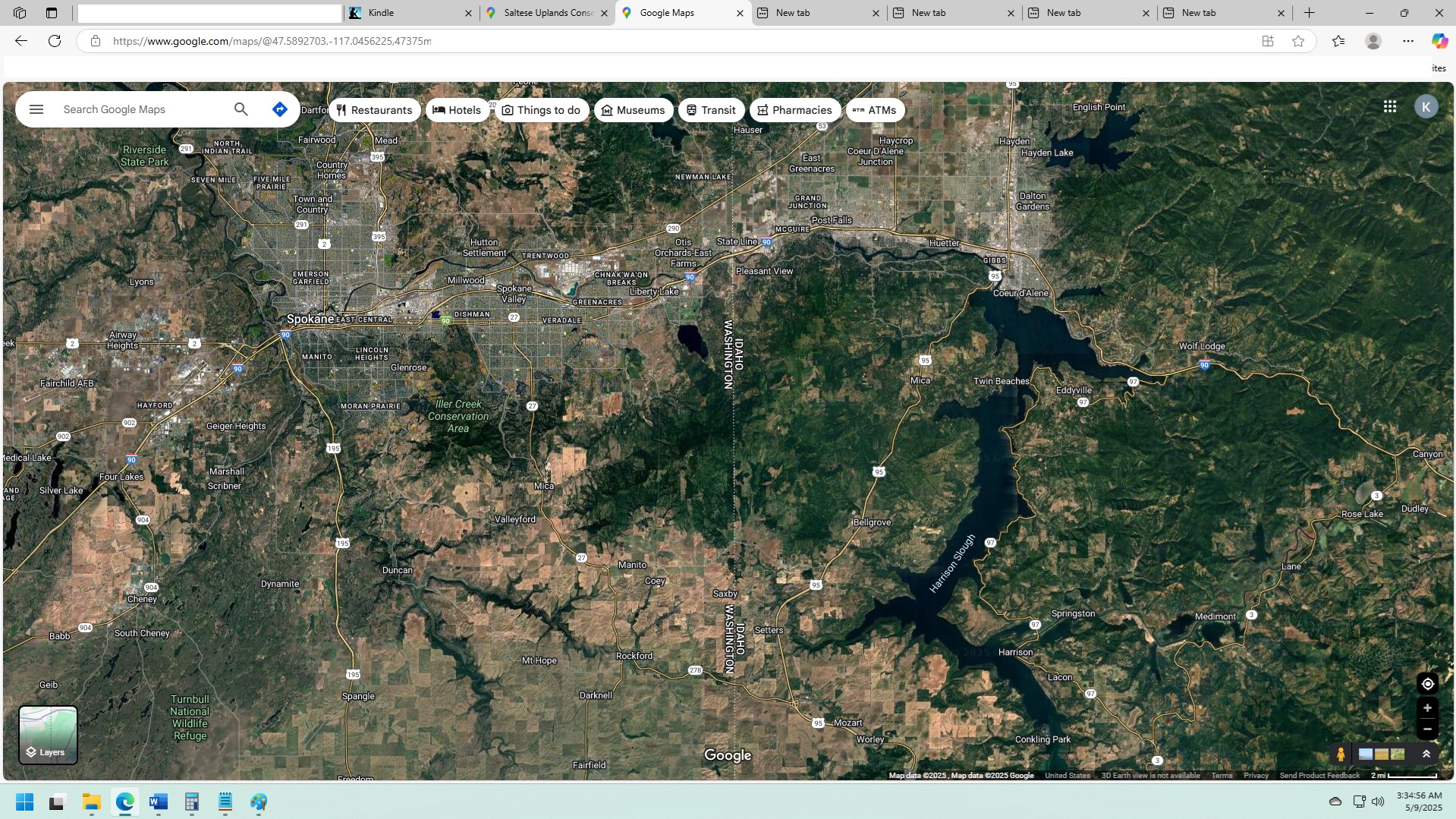Switch map type via Layers thumbnail
Image resolution: width=1456 pixels, height=819 pixels.
pos(48,735)
